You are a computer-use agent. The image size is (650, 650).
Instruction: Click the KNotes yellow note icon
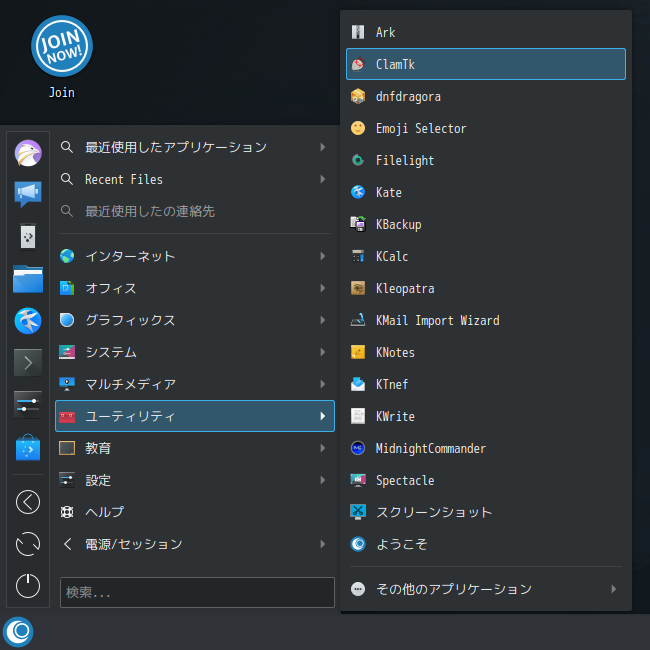tap(358, 352)
